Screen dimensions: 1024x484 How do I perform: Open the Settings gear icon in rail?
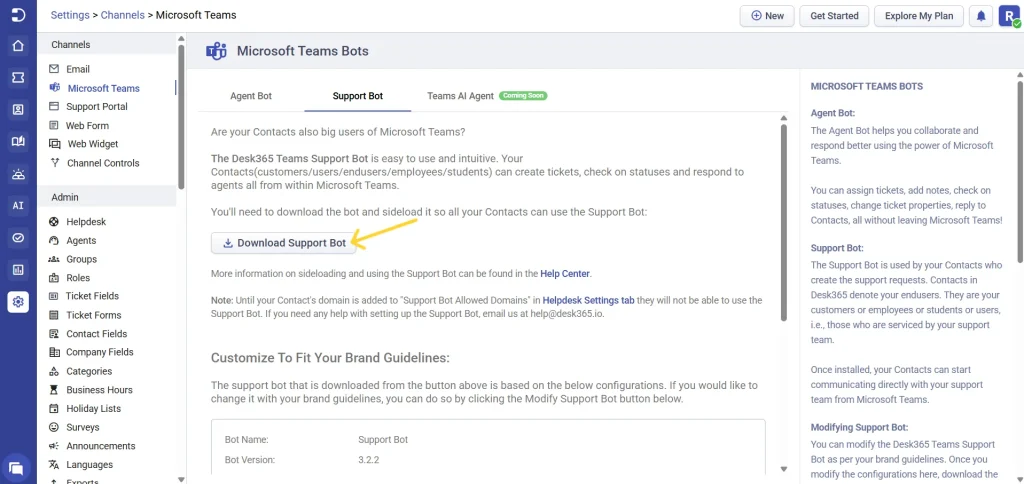click(x=18, y=301)
